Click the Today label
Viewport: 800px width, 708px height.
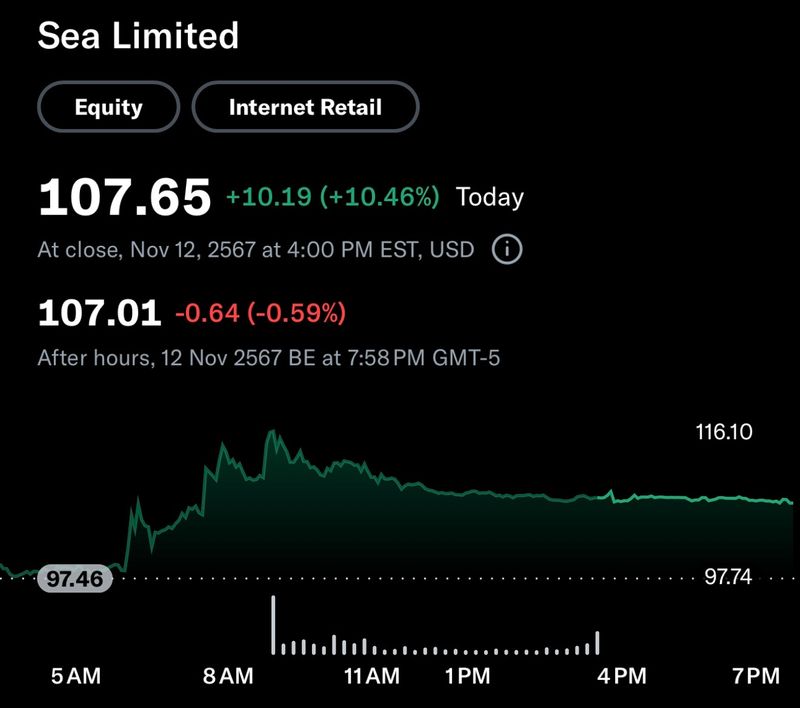pyautogui.click(x=489, y=197)
